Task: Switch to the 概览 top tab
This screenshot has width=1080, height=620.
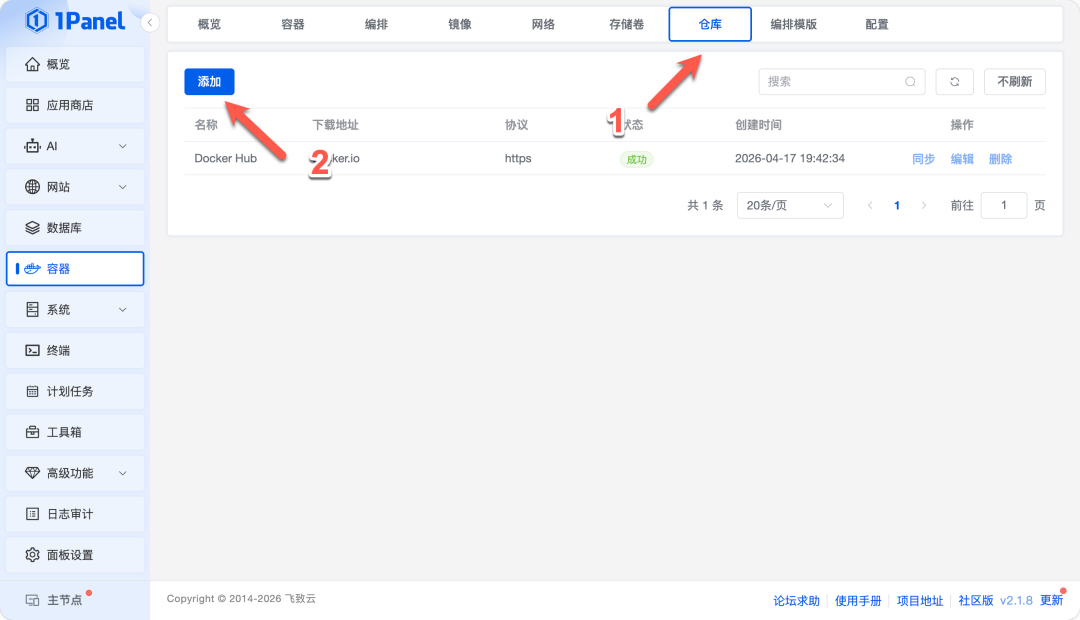Action: tap(209, 24)
